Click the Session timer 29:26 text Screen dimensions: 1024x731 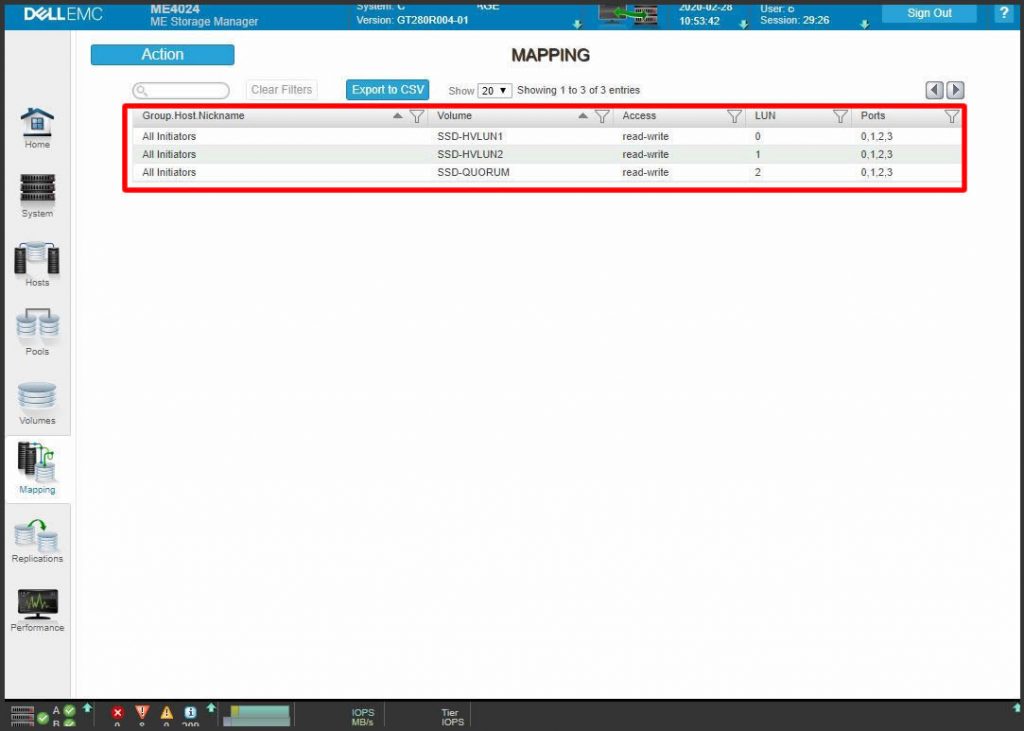[795, 20]
